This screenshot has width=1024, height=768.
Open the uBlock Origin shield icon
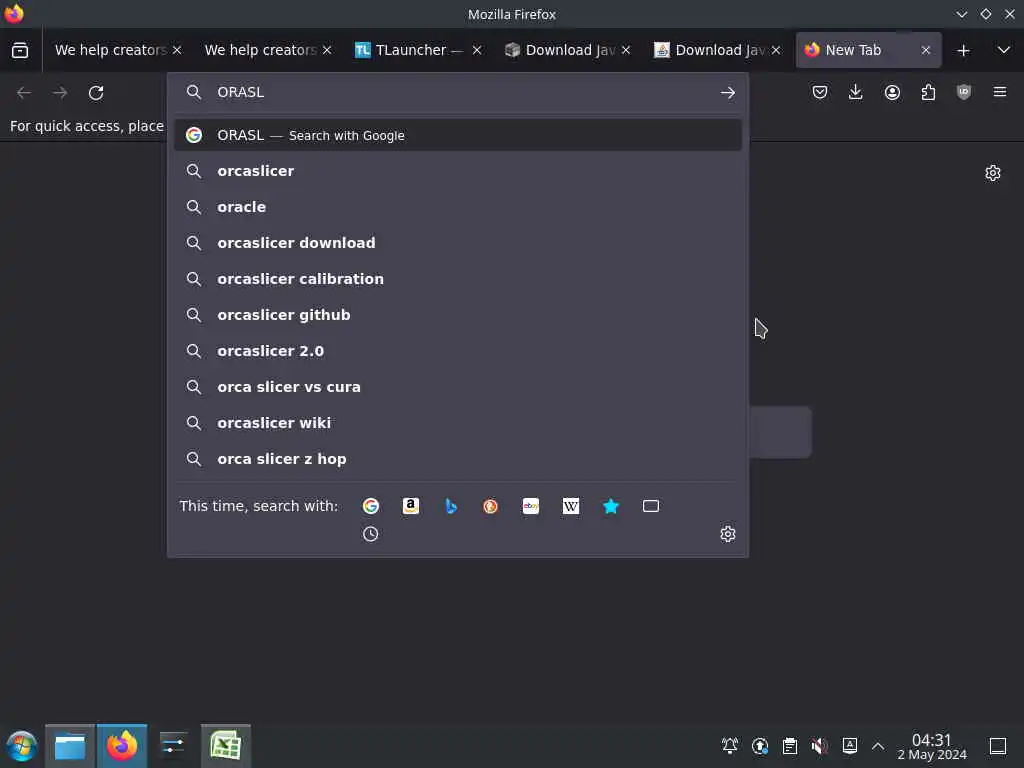964,92
